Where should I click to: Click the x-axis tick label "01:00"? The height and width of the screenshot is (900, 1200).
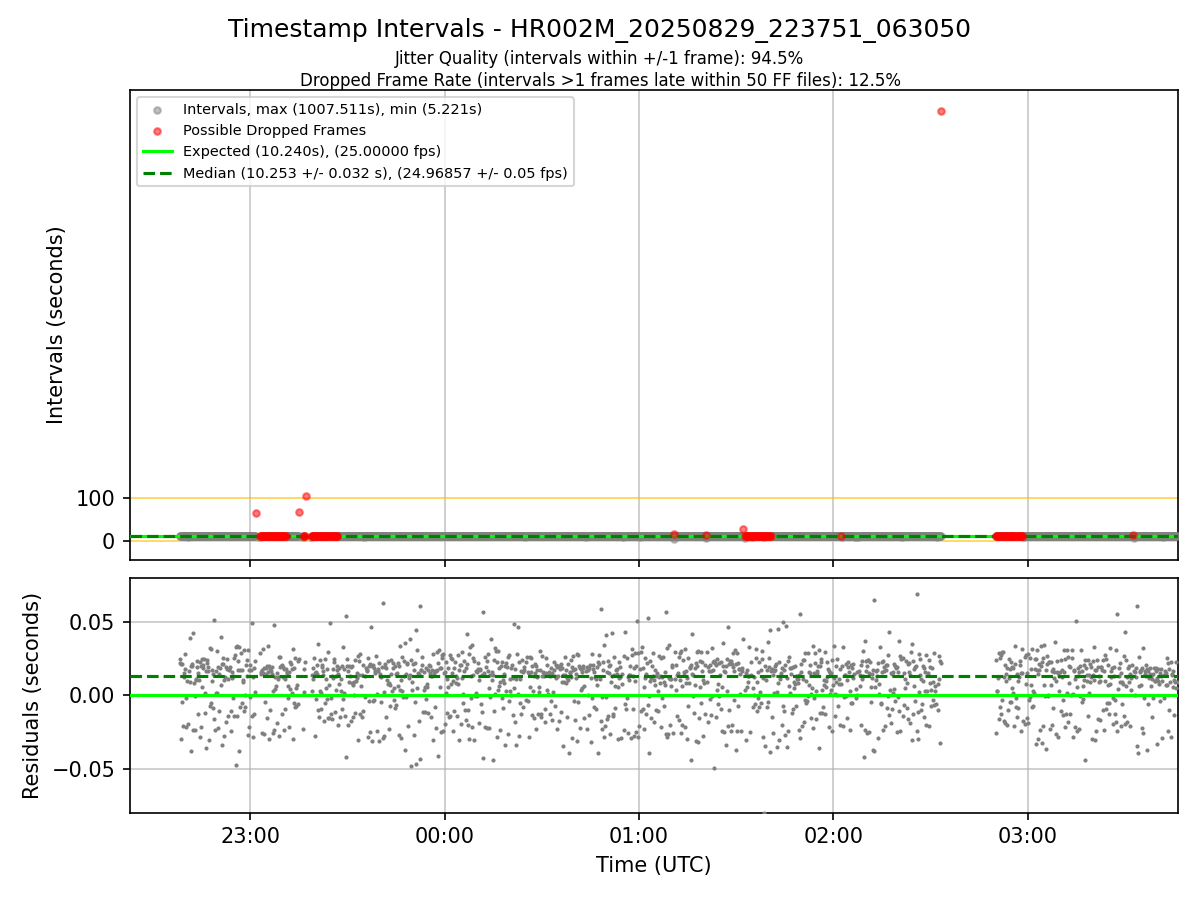tap(639, 835)
